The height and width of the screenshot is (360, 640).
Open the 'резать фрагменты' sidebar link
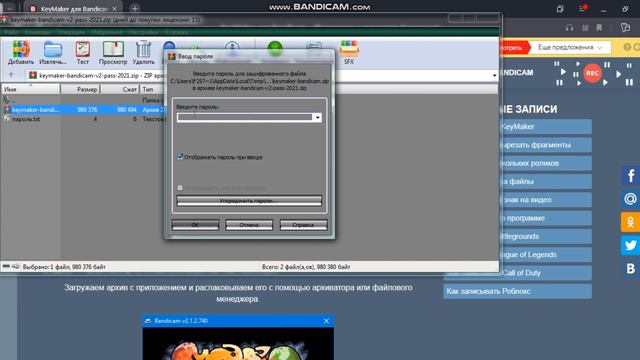pyautogui.click(x=546, y=145)
